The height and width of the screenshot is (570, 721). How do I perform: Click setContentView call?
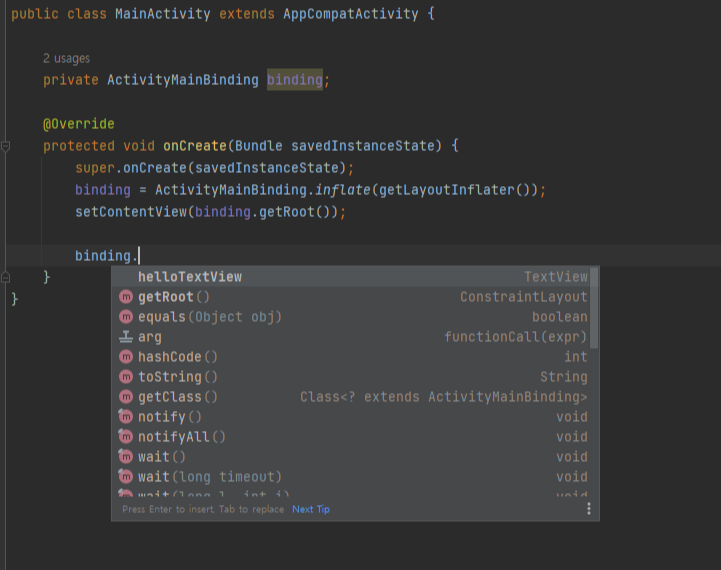click(x=131, y=212)
